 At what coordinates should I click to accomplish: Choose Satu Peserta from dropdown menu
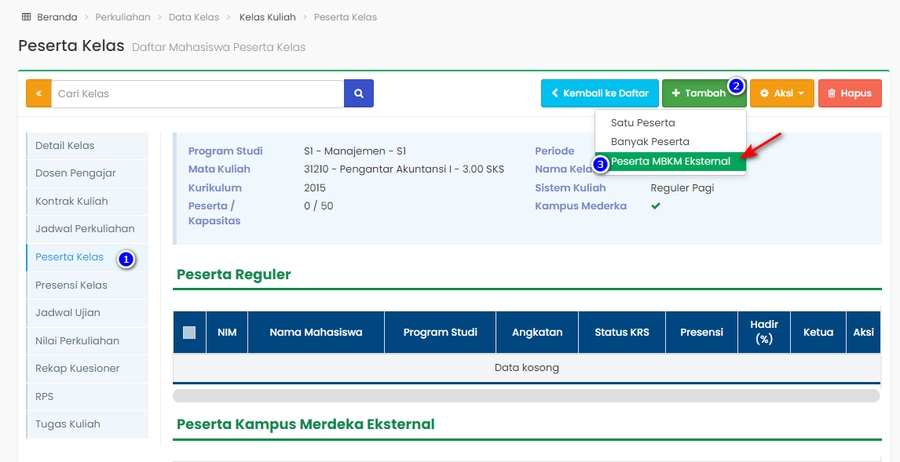click(642, 123)
